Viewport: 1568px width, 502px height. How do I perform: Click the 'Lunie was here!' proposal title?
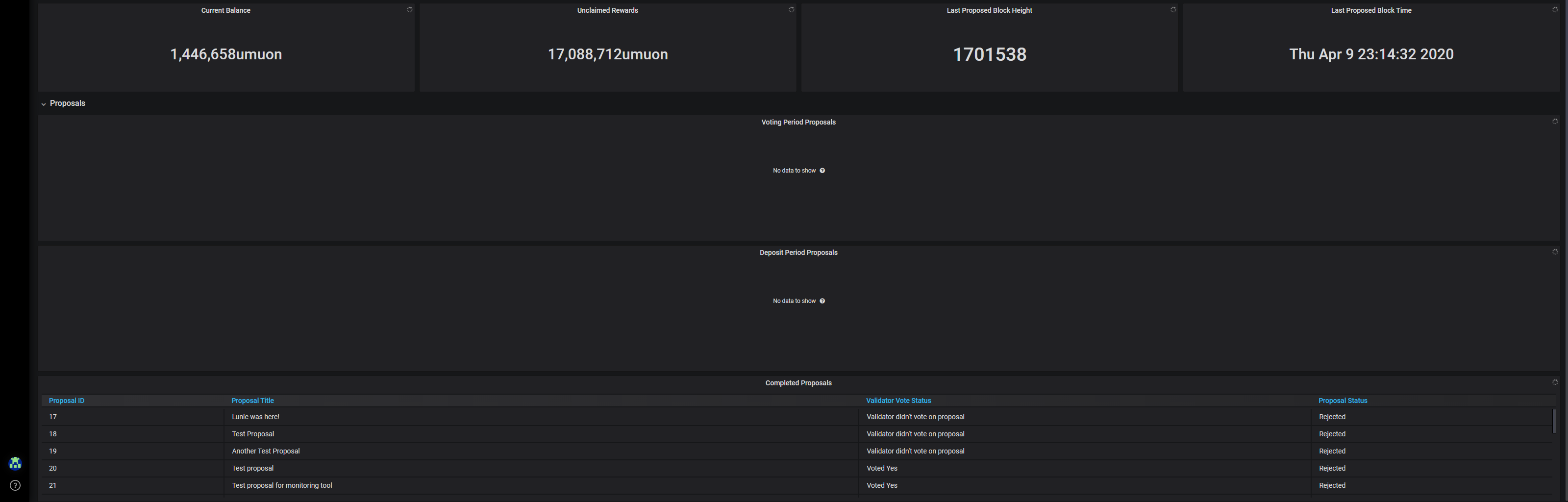pos(256,417)
